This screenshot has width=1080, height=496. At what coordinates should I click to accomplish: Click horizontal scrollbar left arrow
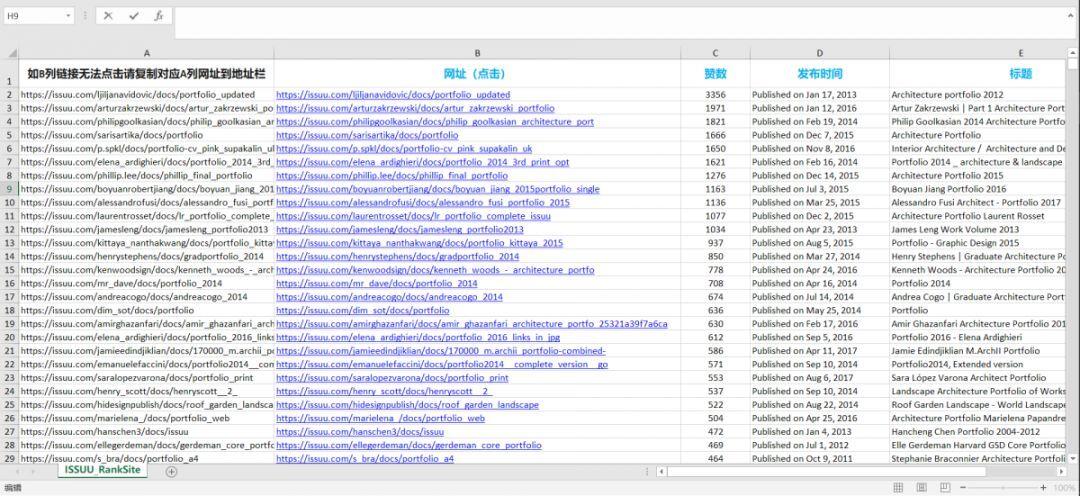pos(661,472)
